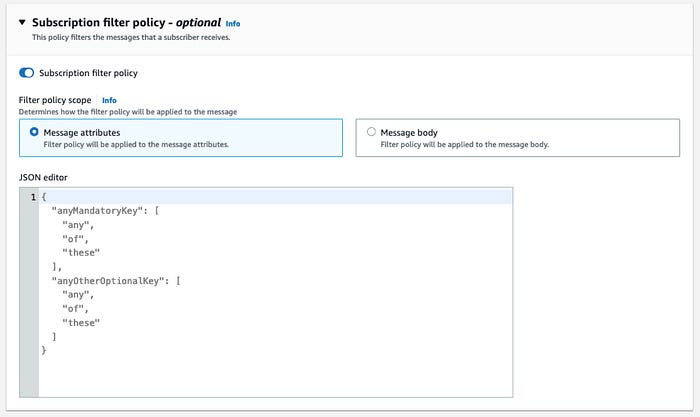700x417 pixels.
Task: Place cursor on "anyOtherOptionalKey" line
Action: (116, 281)
